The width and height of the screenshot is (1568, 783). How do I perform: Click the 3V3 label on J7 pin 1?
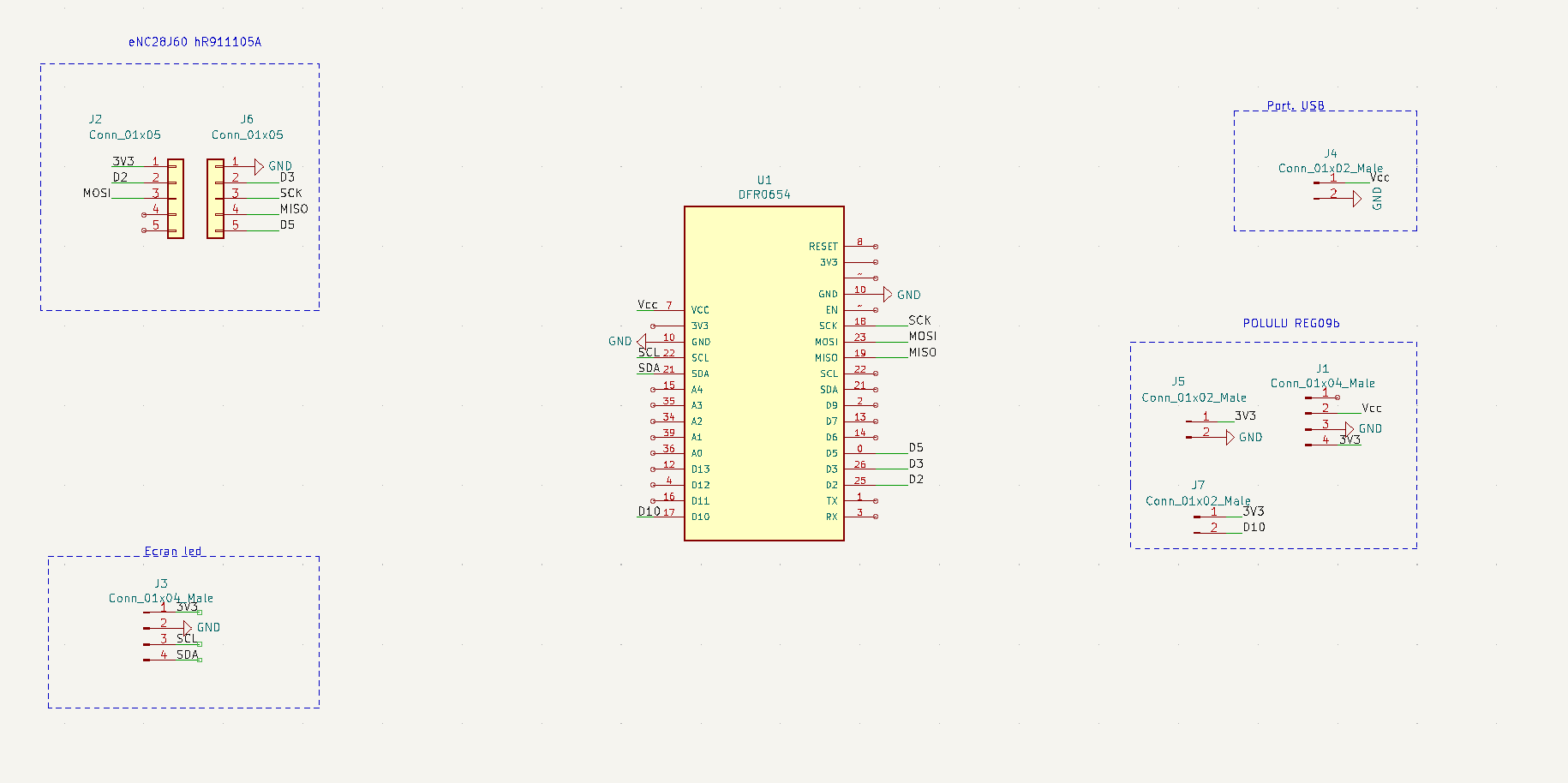[1254, 511]
